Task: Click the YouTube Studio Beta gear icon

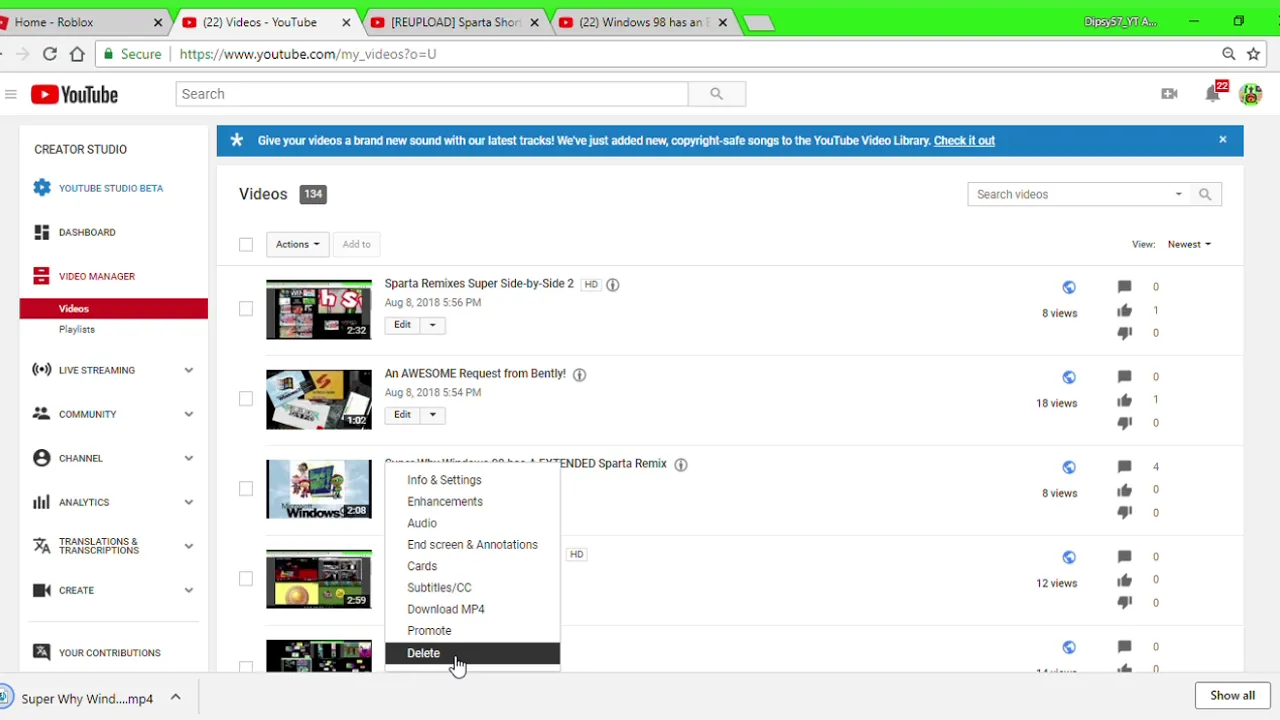Action: [41, 188]
